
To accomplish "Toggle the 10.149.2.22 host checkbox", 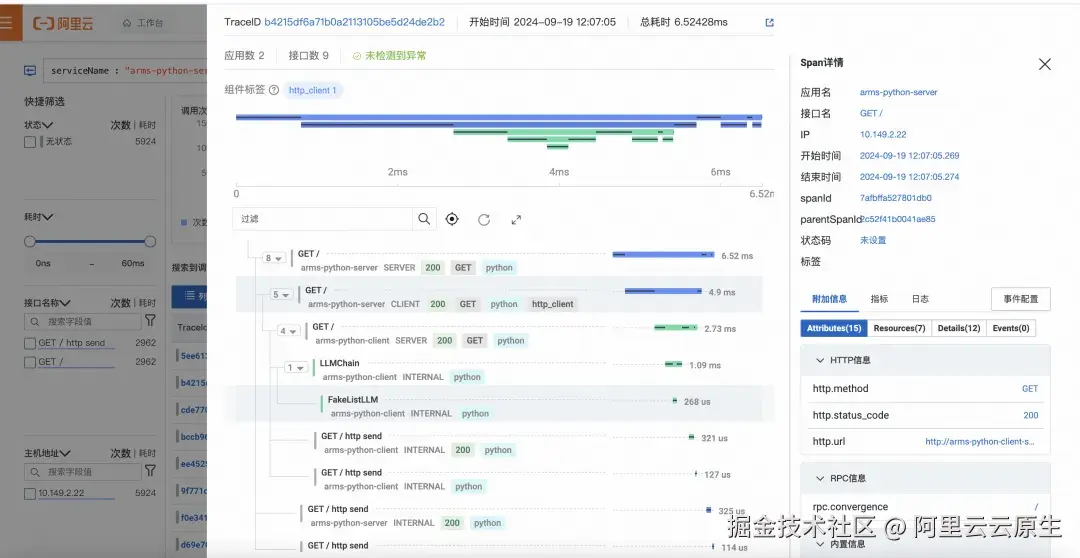I will 30,493.
